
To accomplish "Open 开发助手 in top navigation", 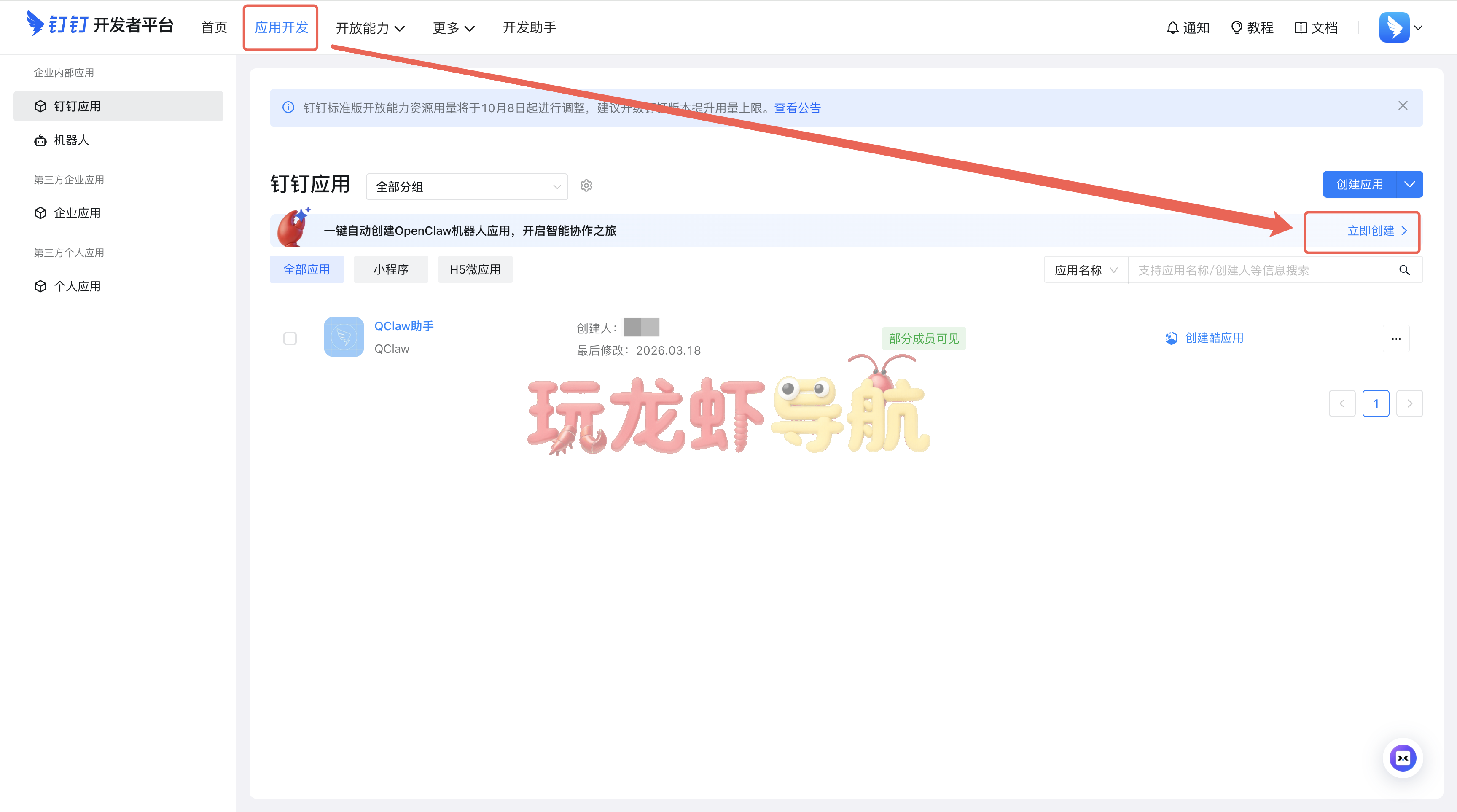I will [530, 27].
